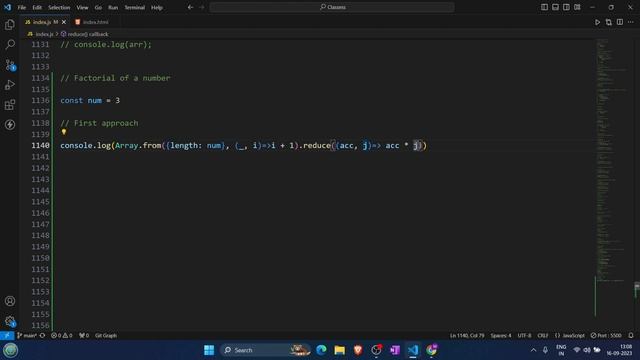The width and height of the screenshot is (640, 360).
Task: Open the Help menu
Action: (157, 7)
